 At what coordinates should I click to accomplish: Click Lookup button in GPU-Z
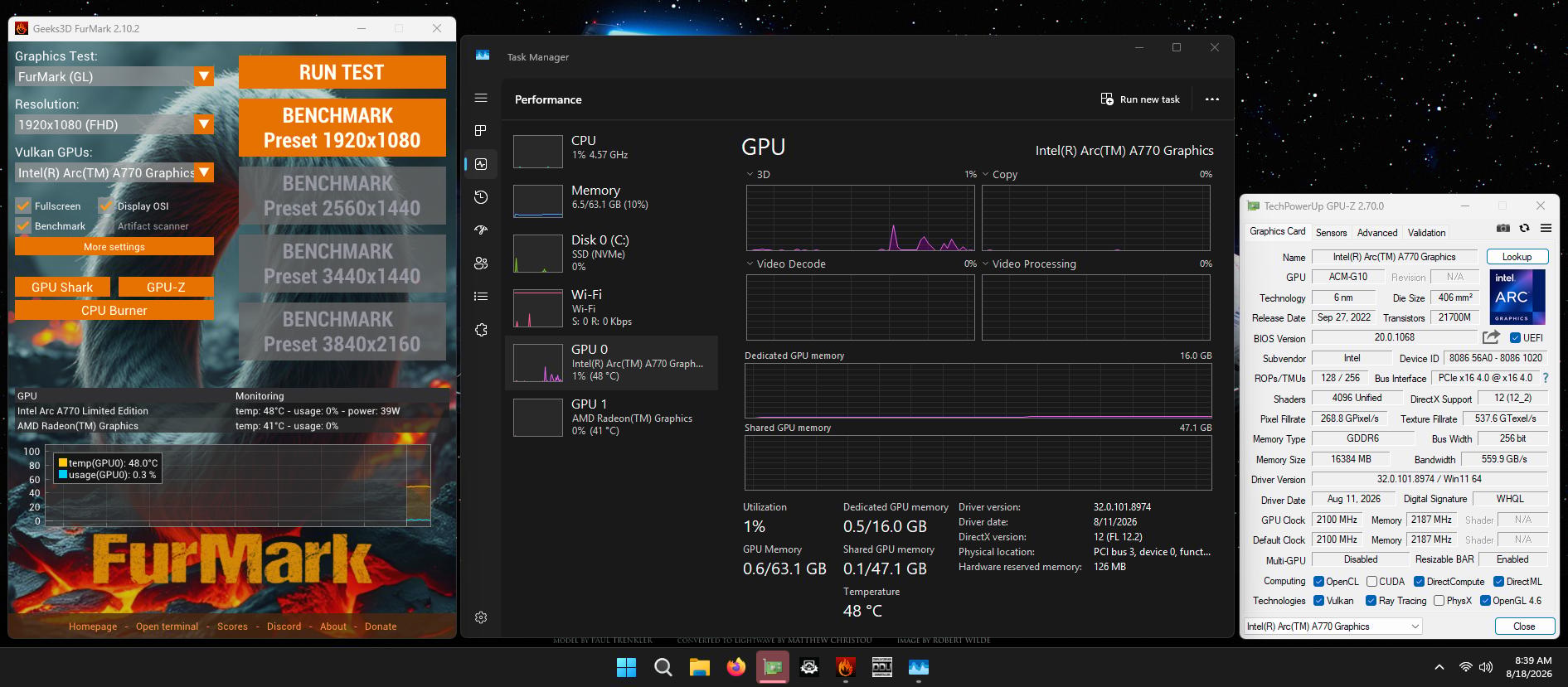(x=1517, y=257)
